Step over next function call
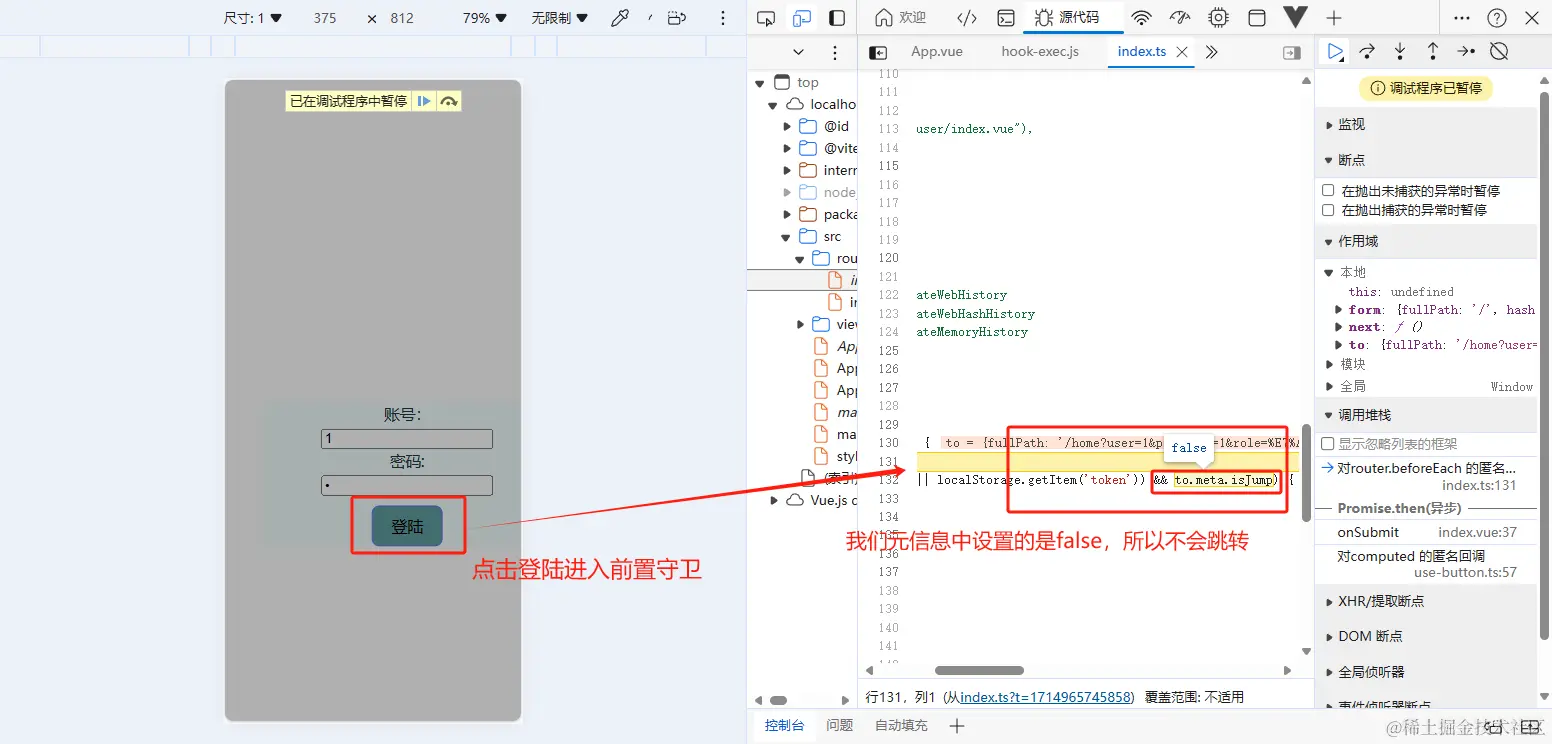The image size is (1552, 744). tap(1367, 51)
